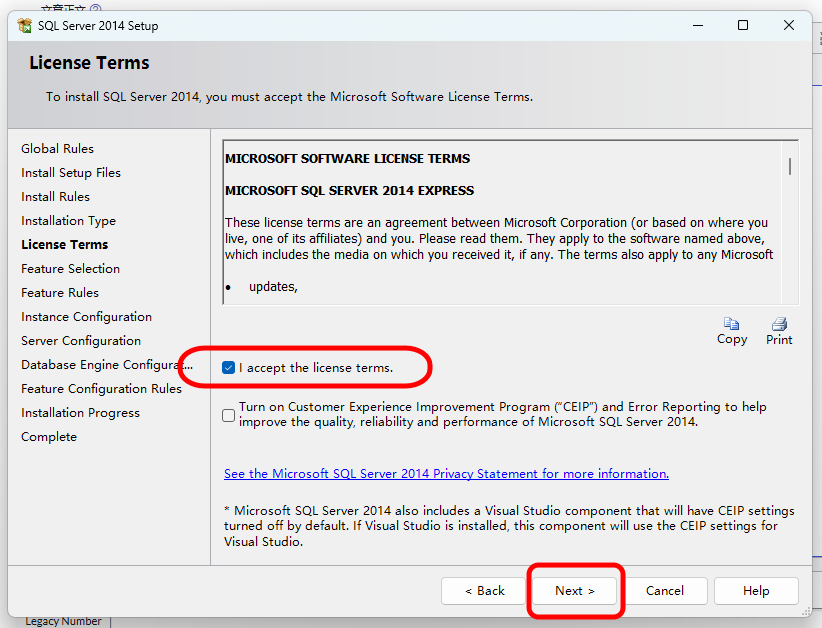Screen dimensions: 822x628
Task: Maximize the SQL Server 2014 Setup window
Action: pos(743,25)
